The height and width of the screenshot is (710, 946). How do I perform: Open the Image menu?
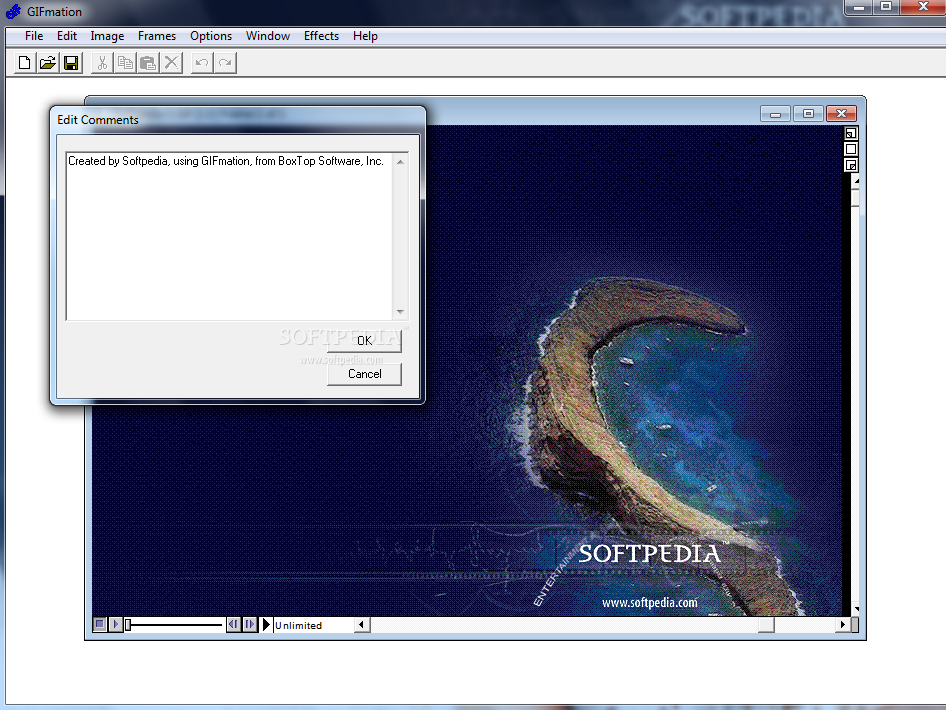click(107, 36)
